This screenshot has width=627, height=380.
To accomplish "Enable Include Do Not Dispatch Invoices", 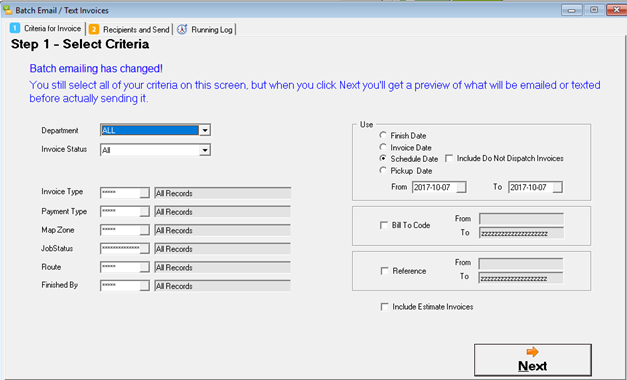I will coord(449,158).
